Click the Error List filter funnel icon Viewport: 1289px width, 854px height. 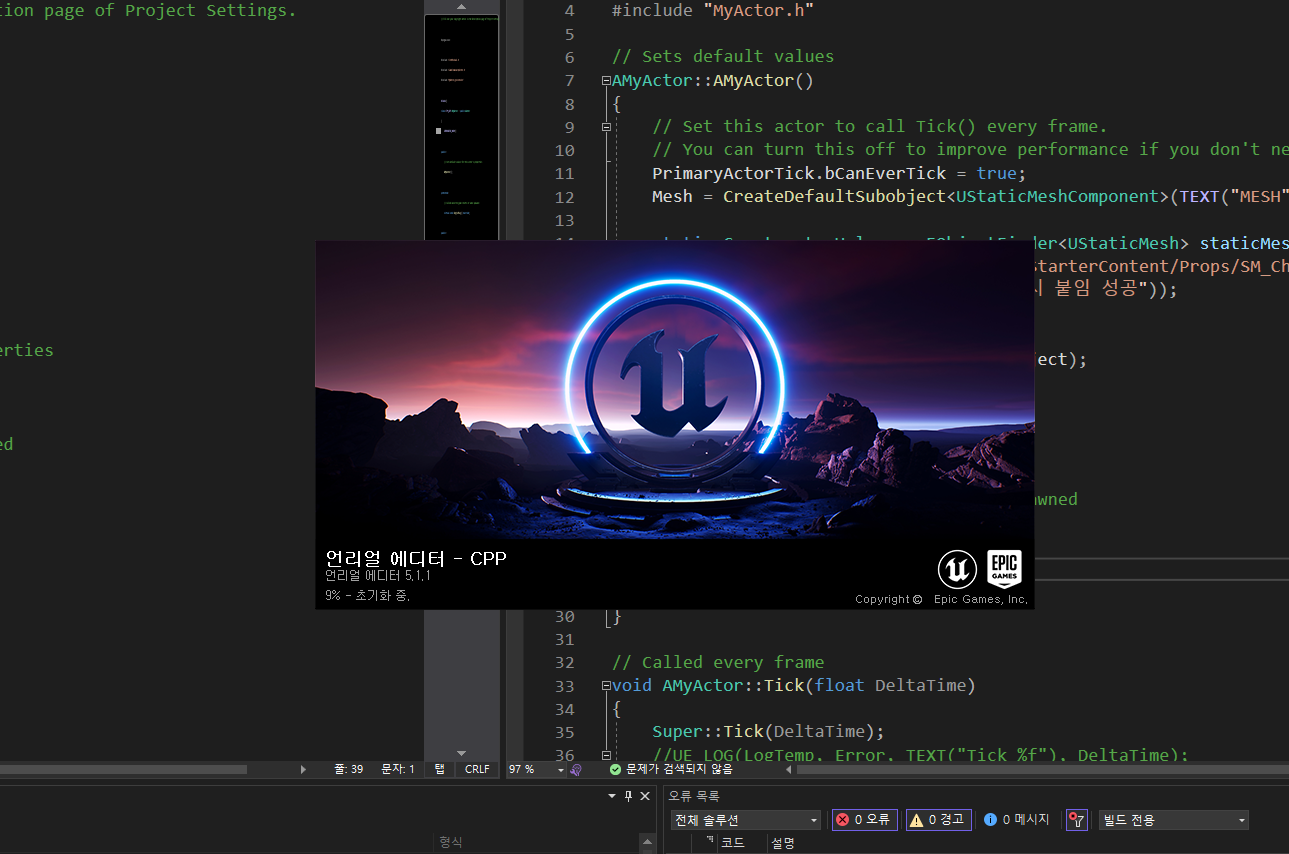1076,820
